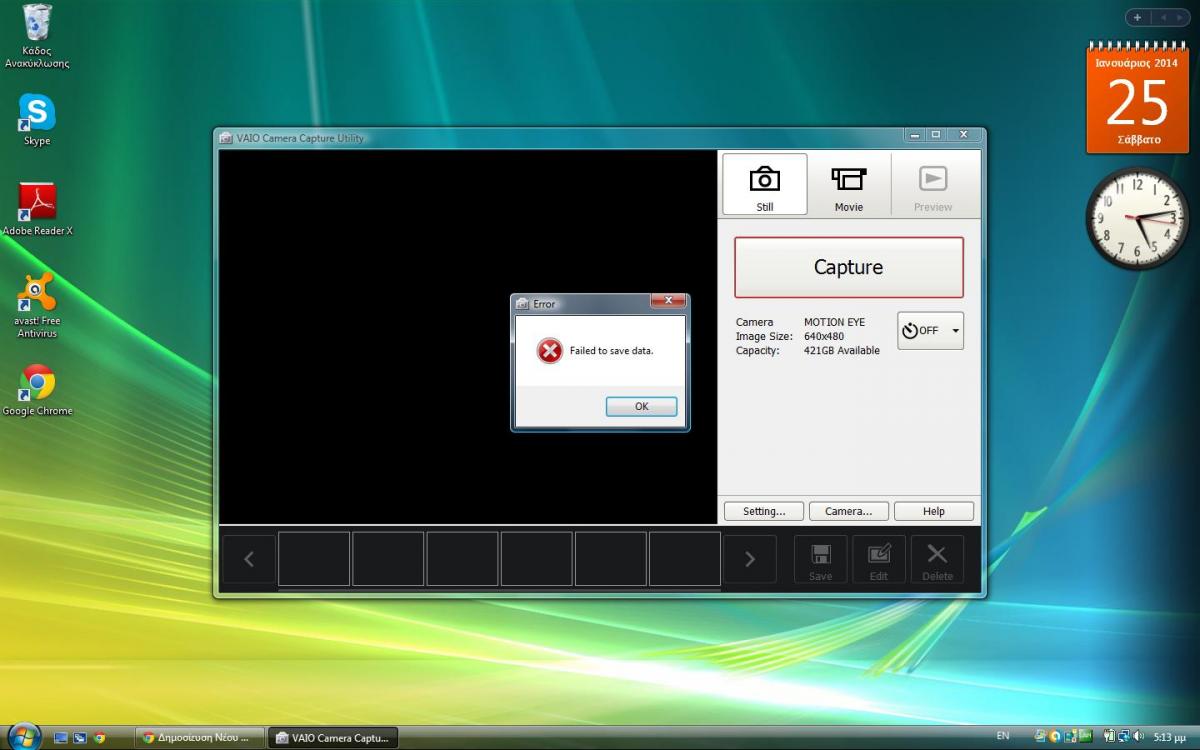Click the large Capture button
The height and width of the screenshot is (750, 1200).
click(x=848, y=267)
